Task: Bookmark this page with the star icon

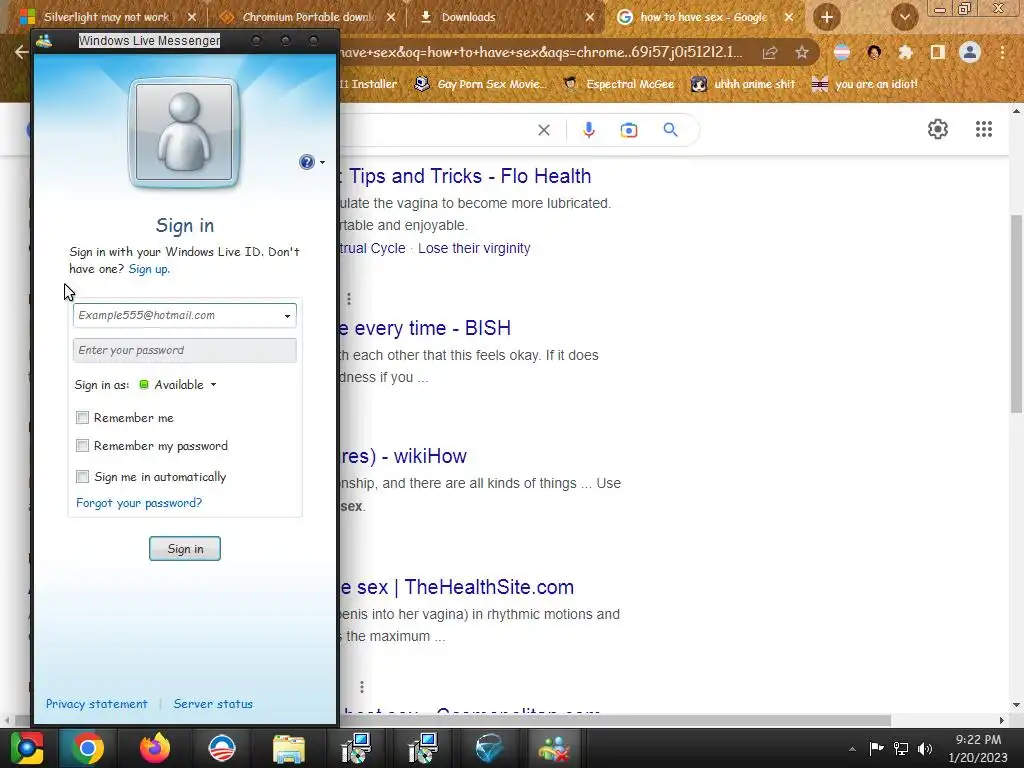Action: [x=802, y=52]
